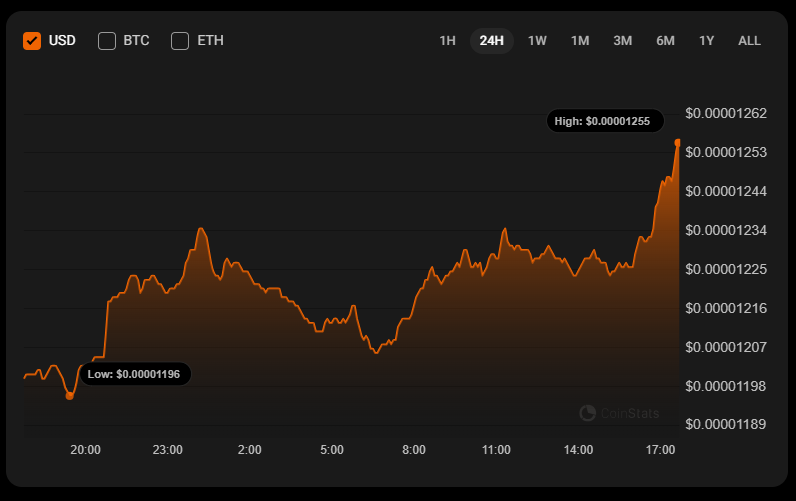Screen dimensions: 796x501
Task: Click the low price point marker
Action: point(70,395)
